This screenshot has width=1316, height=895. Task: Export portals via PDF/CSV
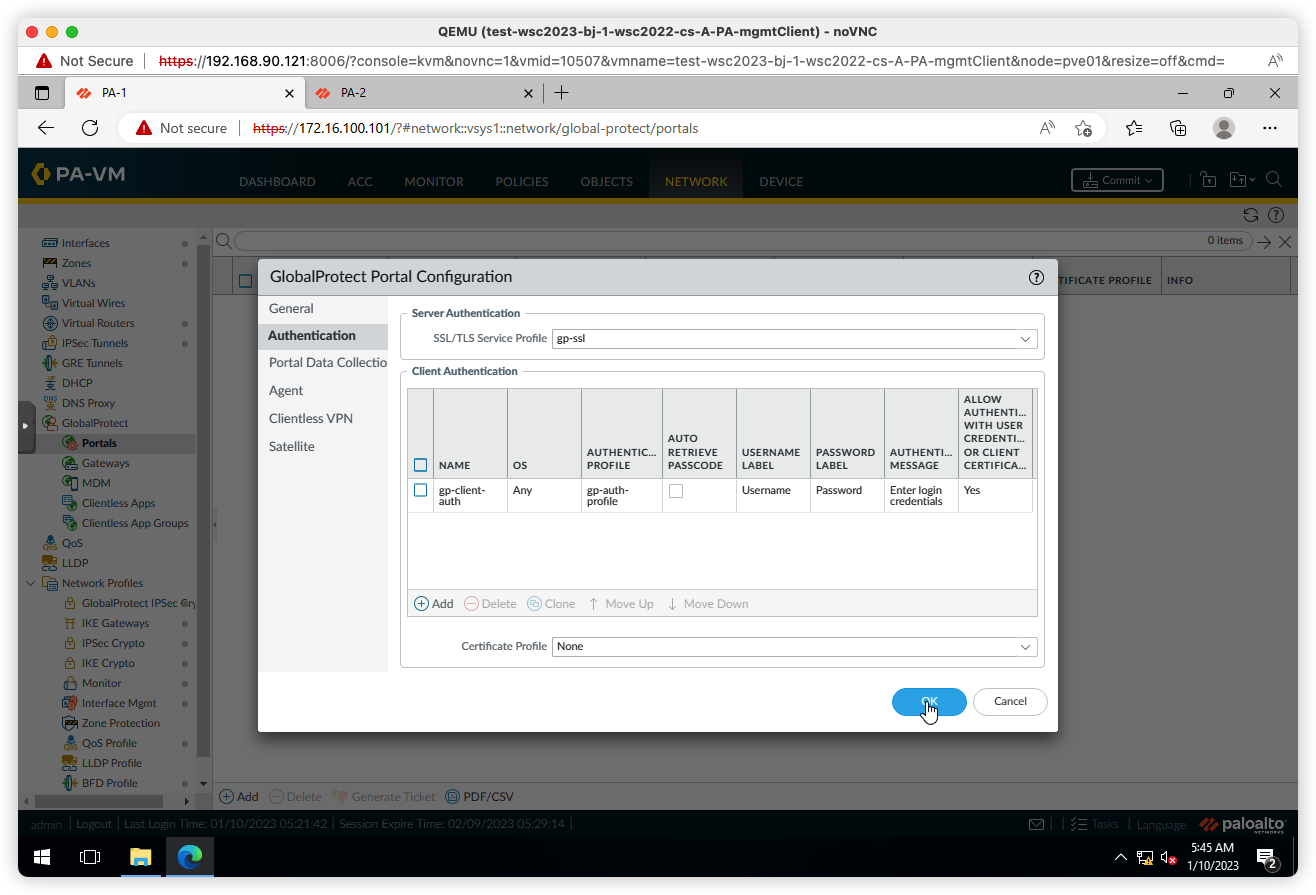[x=479, y=797]
